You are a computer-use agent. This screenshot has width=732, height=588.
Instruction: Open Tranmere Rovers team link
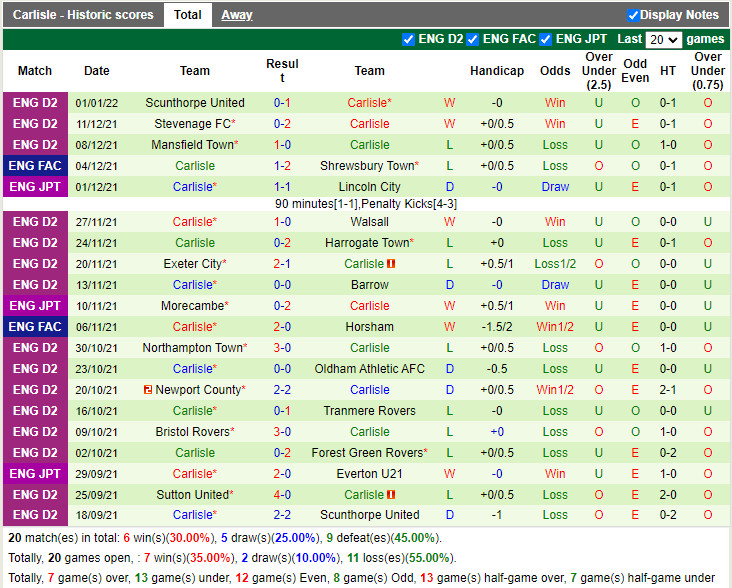[x=369, y=411]
